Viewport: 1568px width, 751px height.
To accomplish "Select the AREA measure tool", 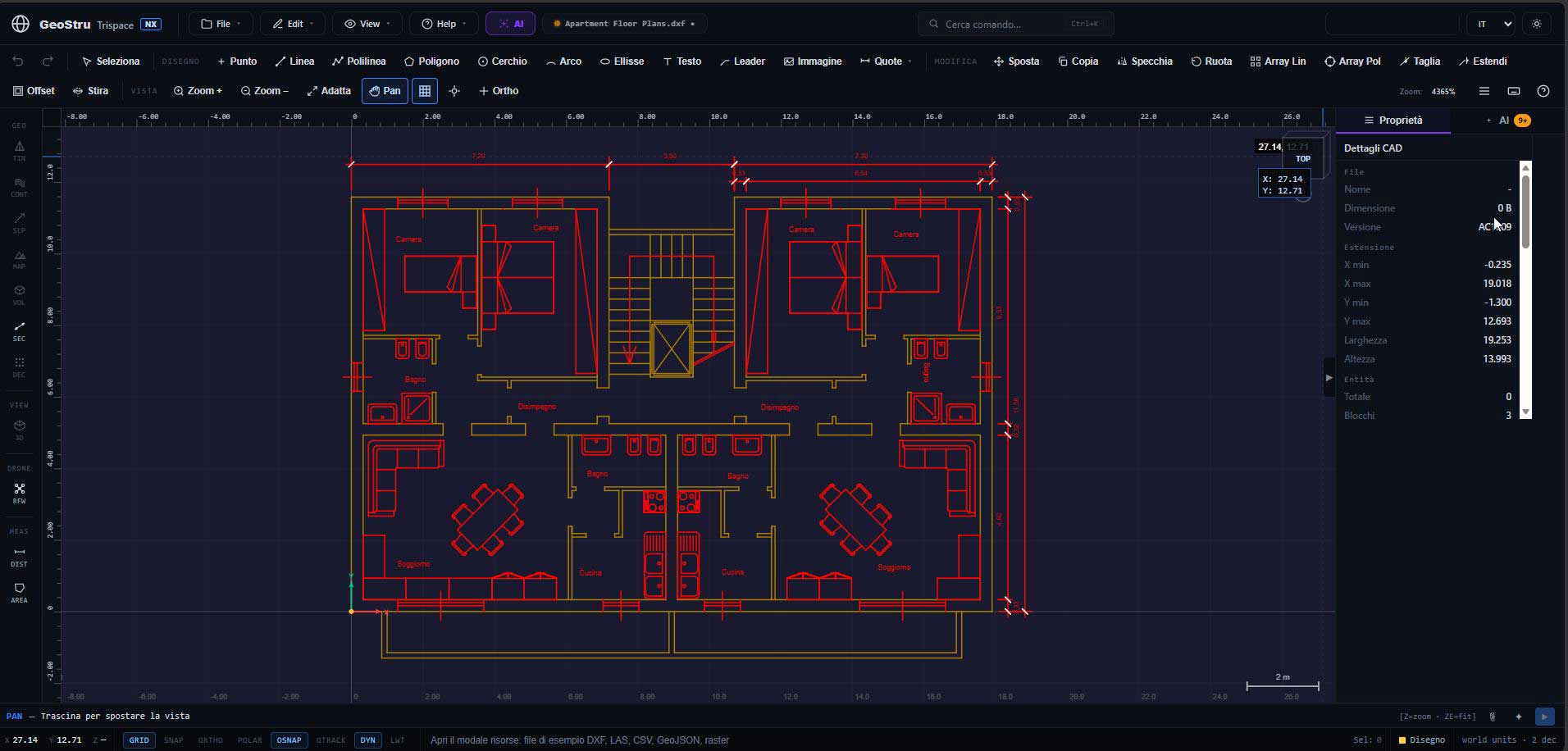I will pos(19,593).
